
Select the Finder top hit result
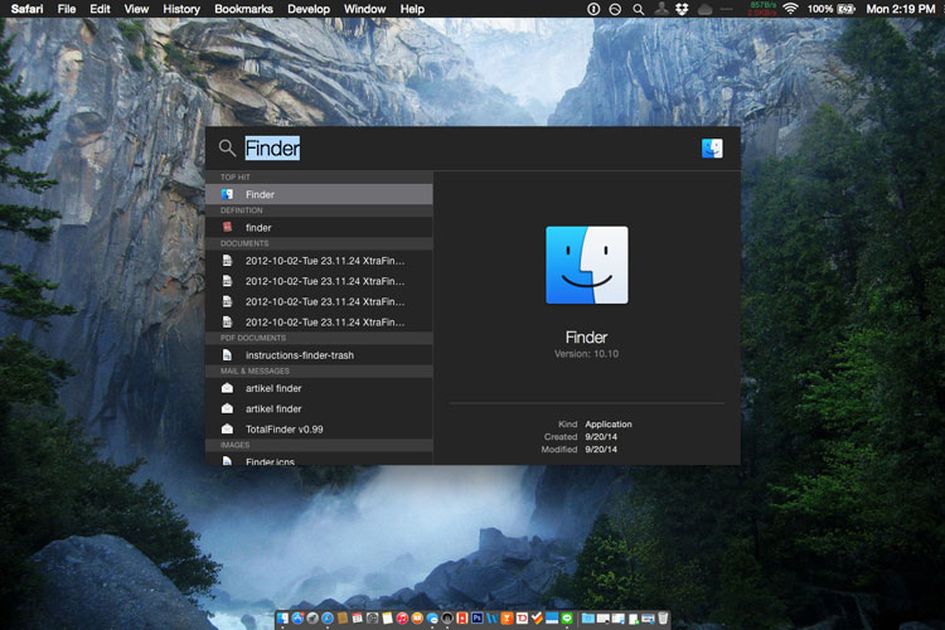point(319,194)
